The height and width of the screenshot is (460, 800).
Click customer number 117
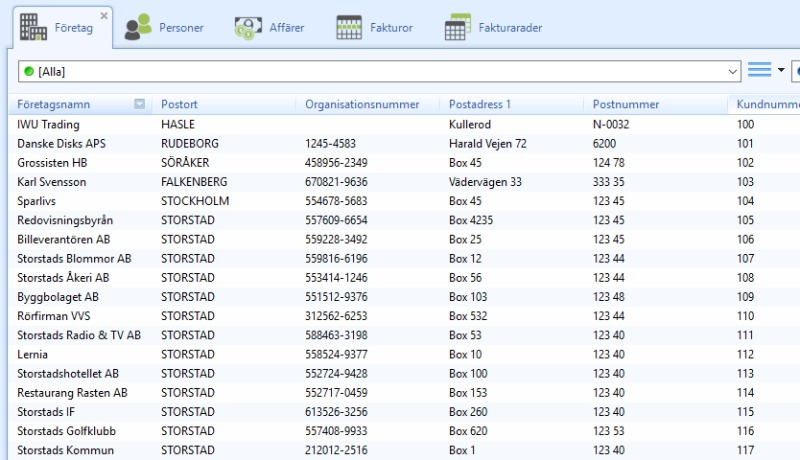pyautogui.click(x=745, y=450)
